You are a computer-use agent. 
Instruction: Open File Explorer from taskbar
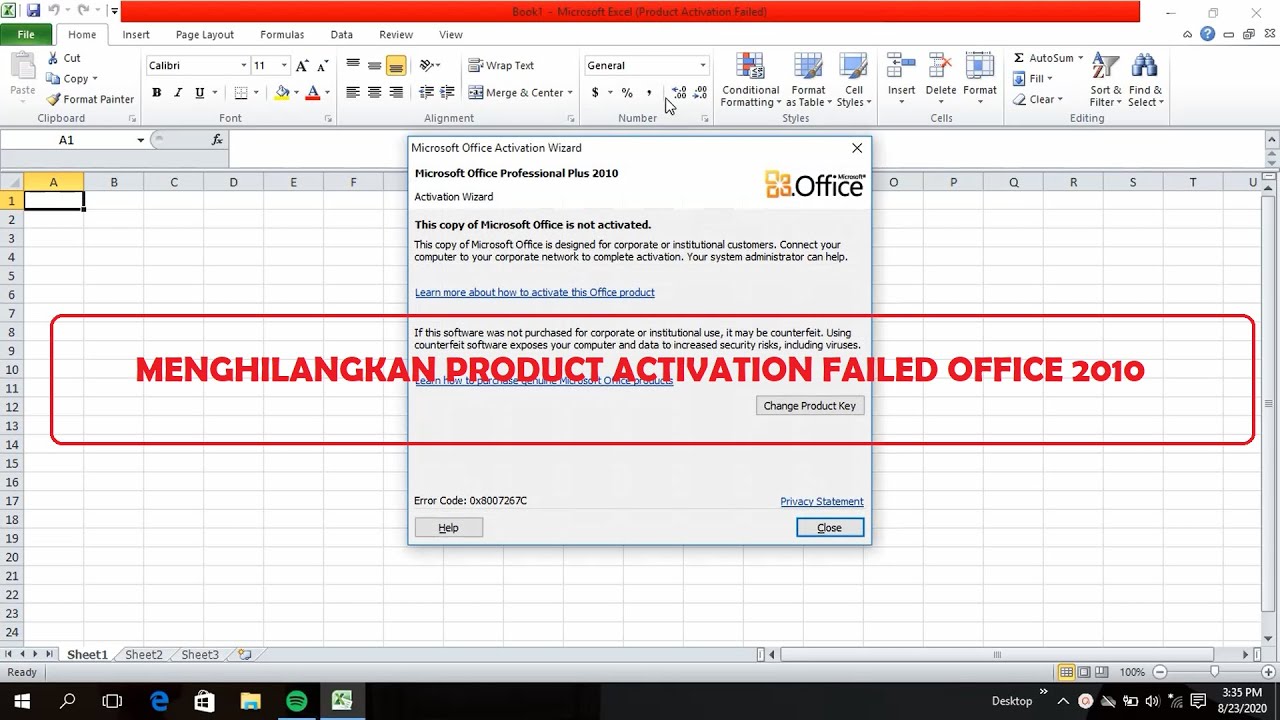coord(250,701)
